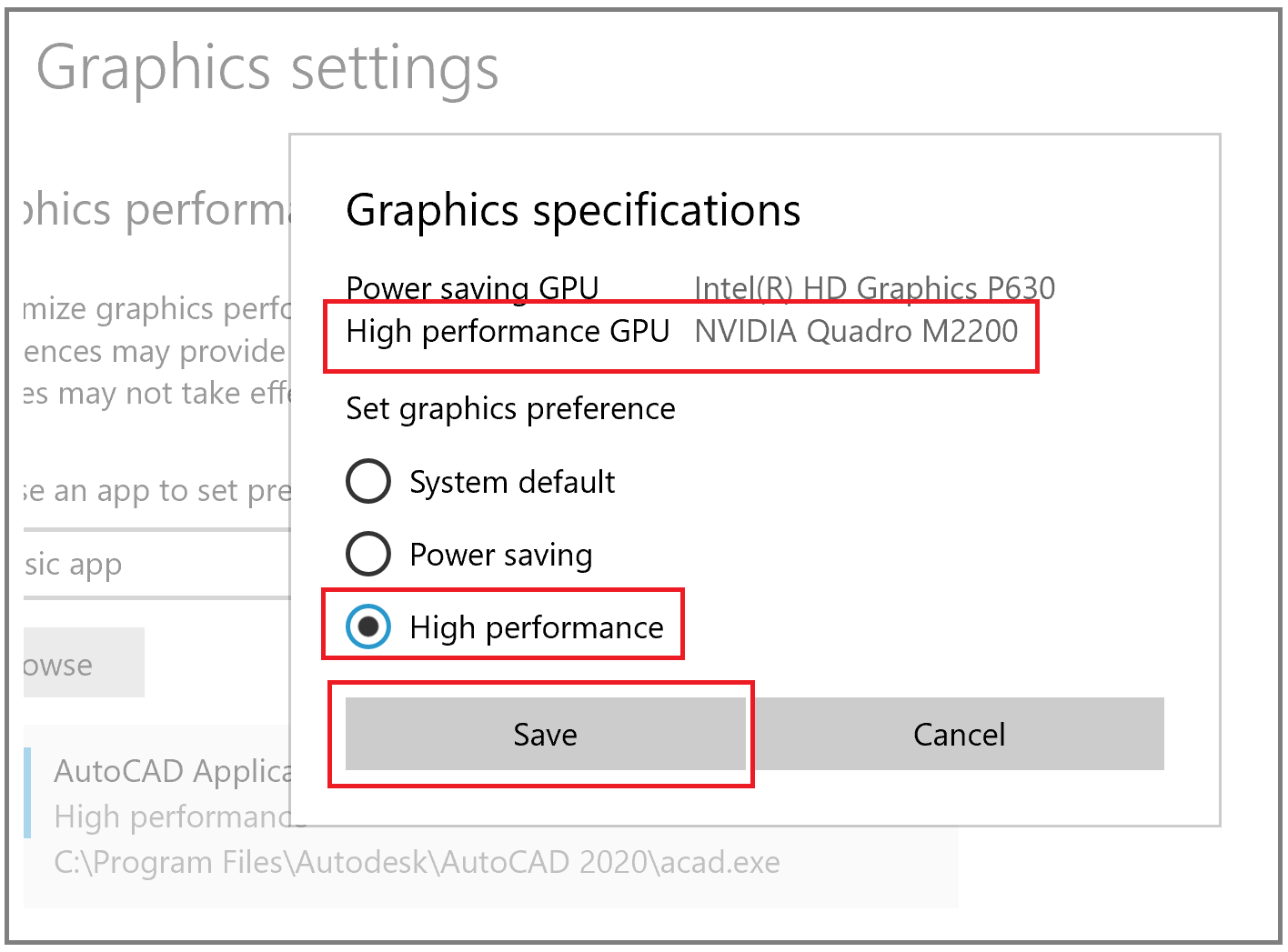Click the NVIDIA Quadro M2200 text
Image resolution: width=1288 pixels, height=952 pixels.
[x=856, y=332]
